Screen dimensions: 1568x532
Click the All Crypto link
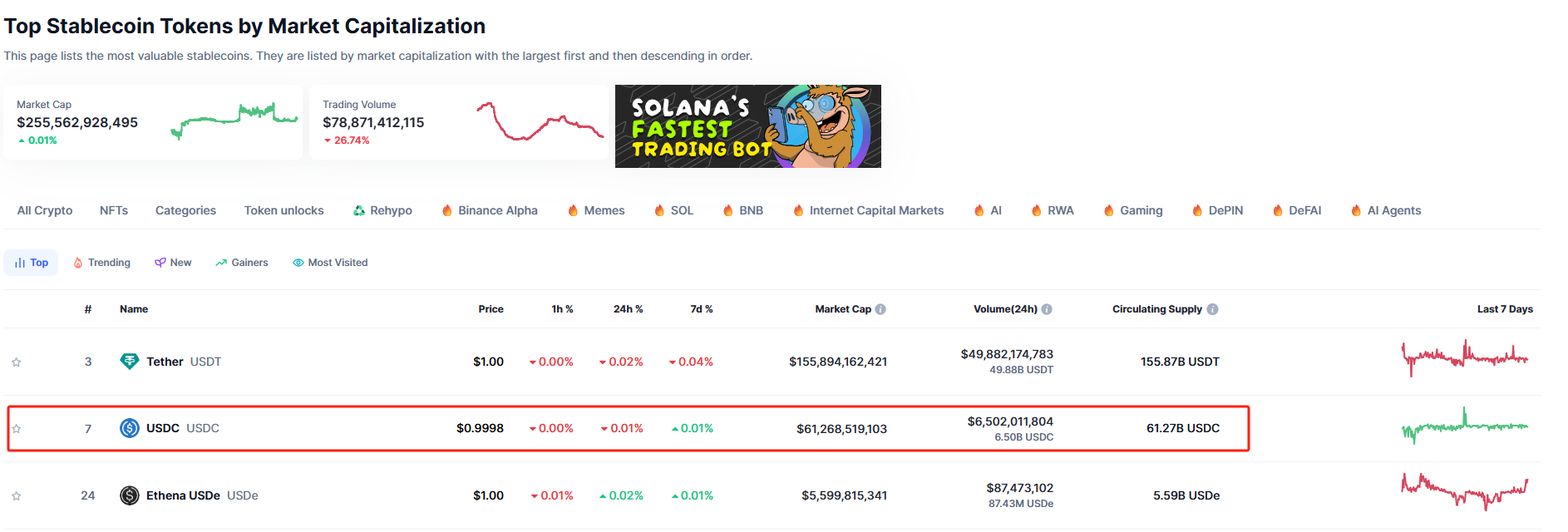click(x=43, y=210)
